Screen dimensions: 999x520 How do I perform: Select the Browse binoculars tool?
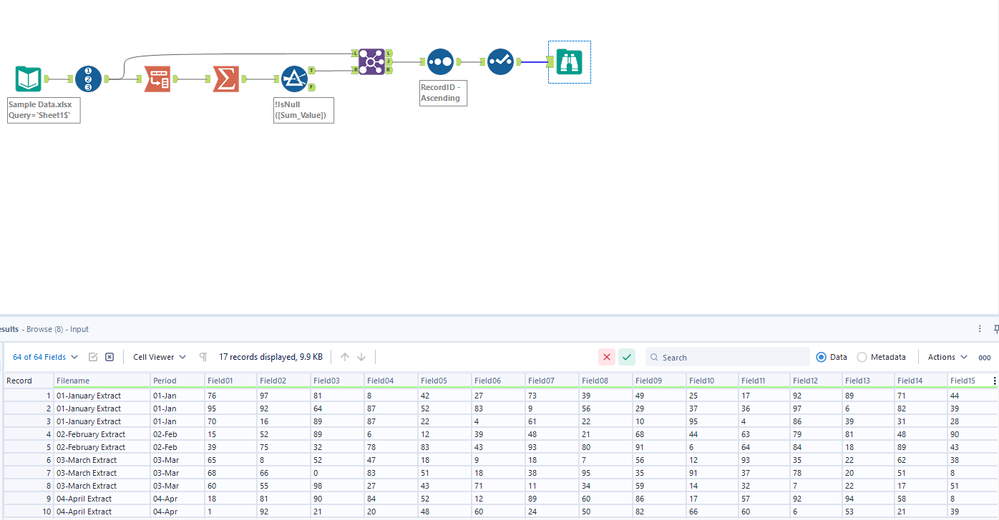pyautogui.click(x=569, y=62)
